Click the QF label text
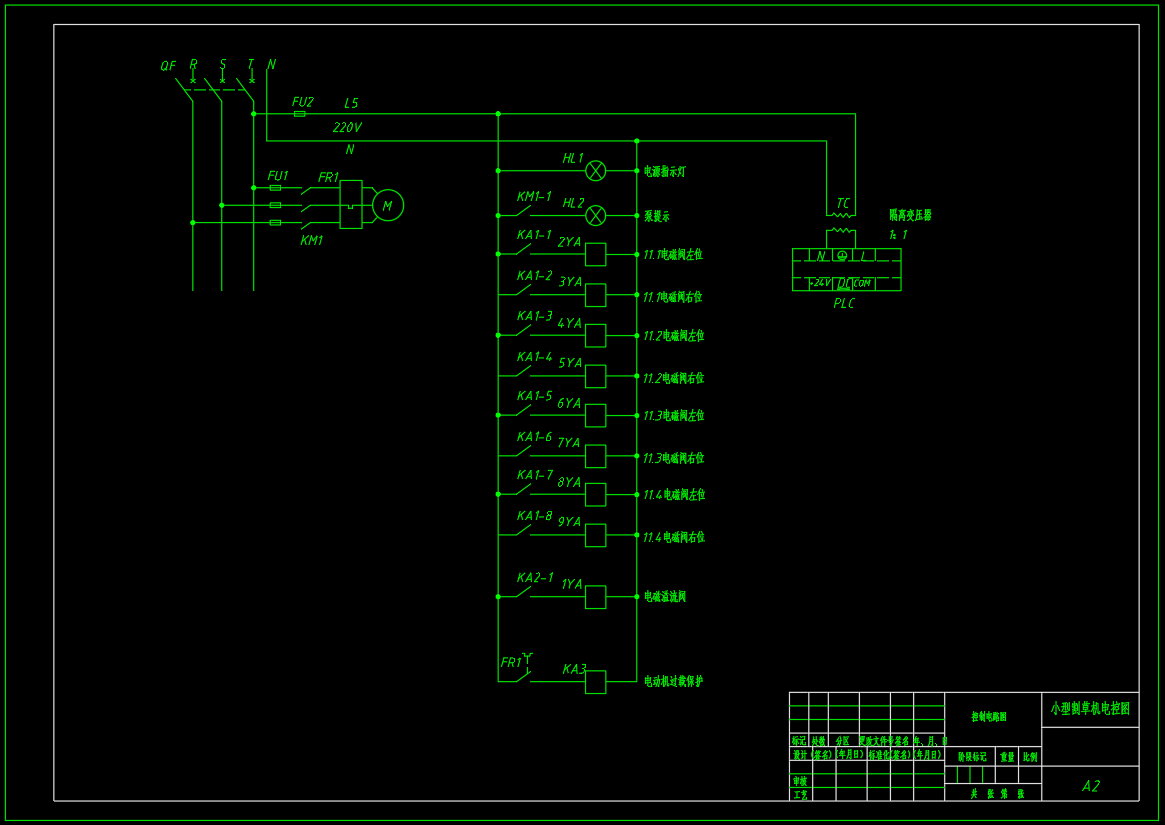This screenshot has width=1165, height=825. [168, 66]
